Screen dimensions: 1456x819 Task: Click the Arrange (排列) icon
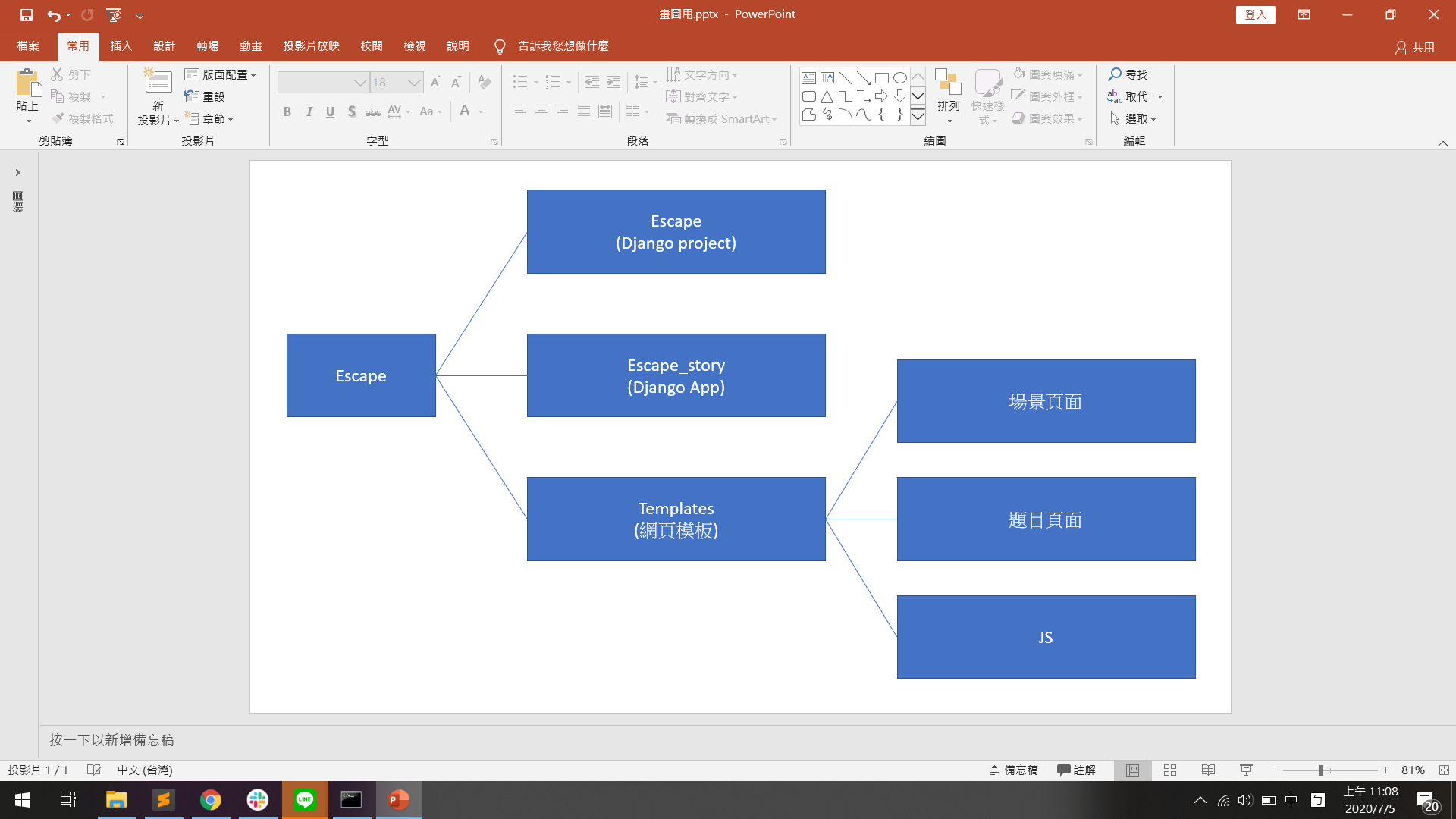[x=948, y=82]
